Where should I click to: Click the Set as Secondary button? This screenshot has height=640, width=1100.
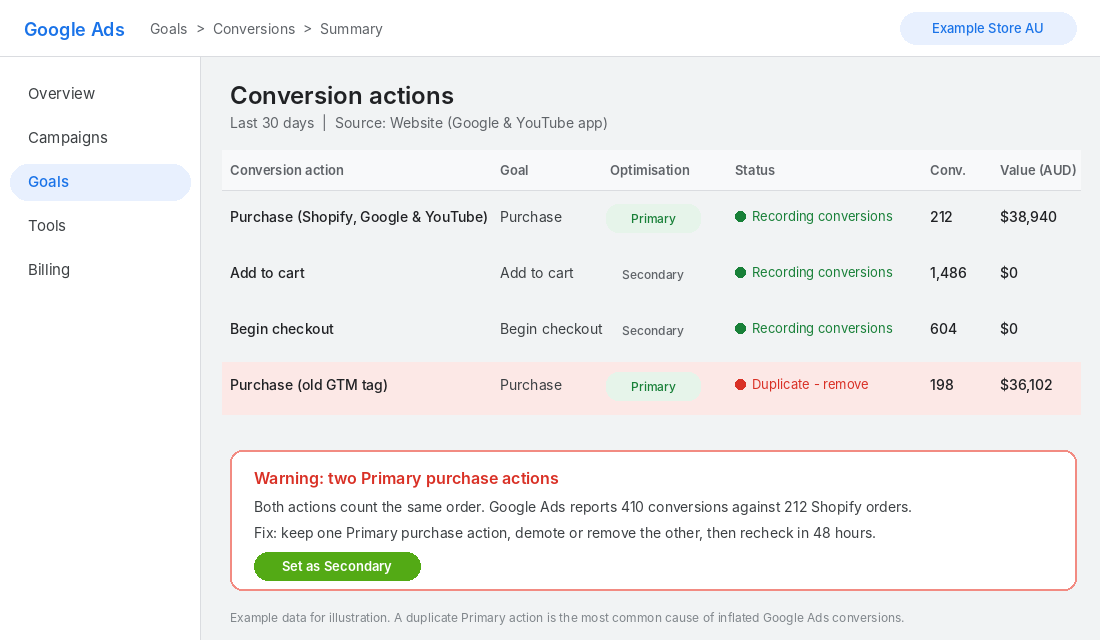[x=337, y=566]
